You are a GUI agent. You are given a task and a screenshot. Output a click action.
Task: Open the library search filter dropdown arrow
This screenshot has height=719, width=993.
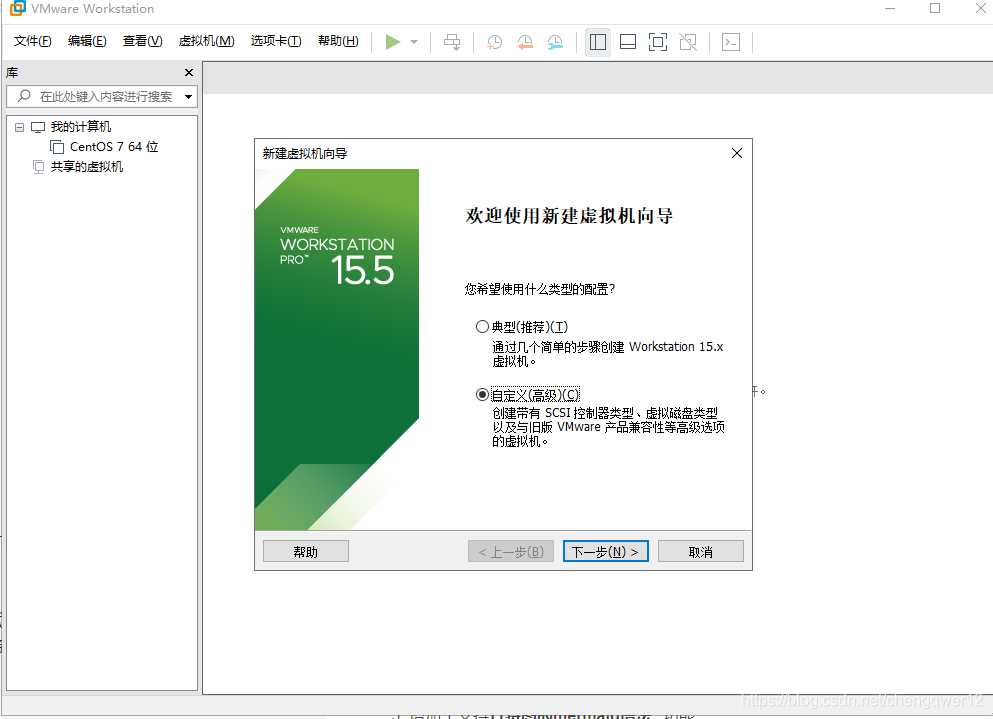(x=186, y=96)
